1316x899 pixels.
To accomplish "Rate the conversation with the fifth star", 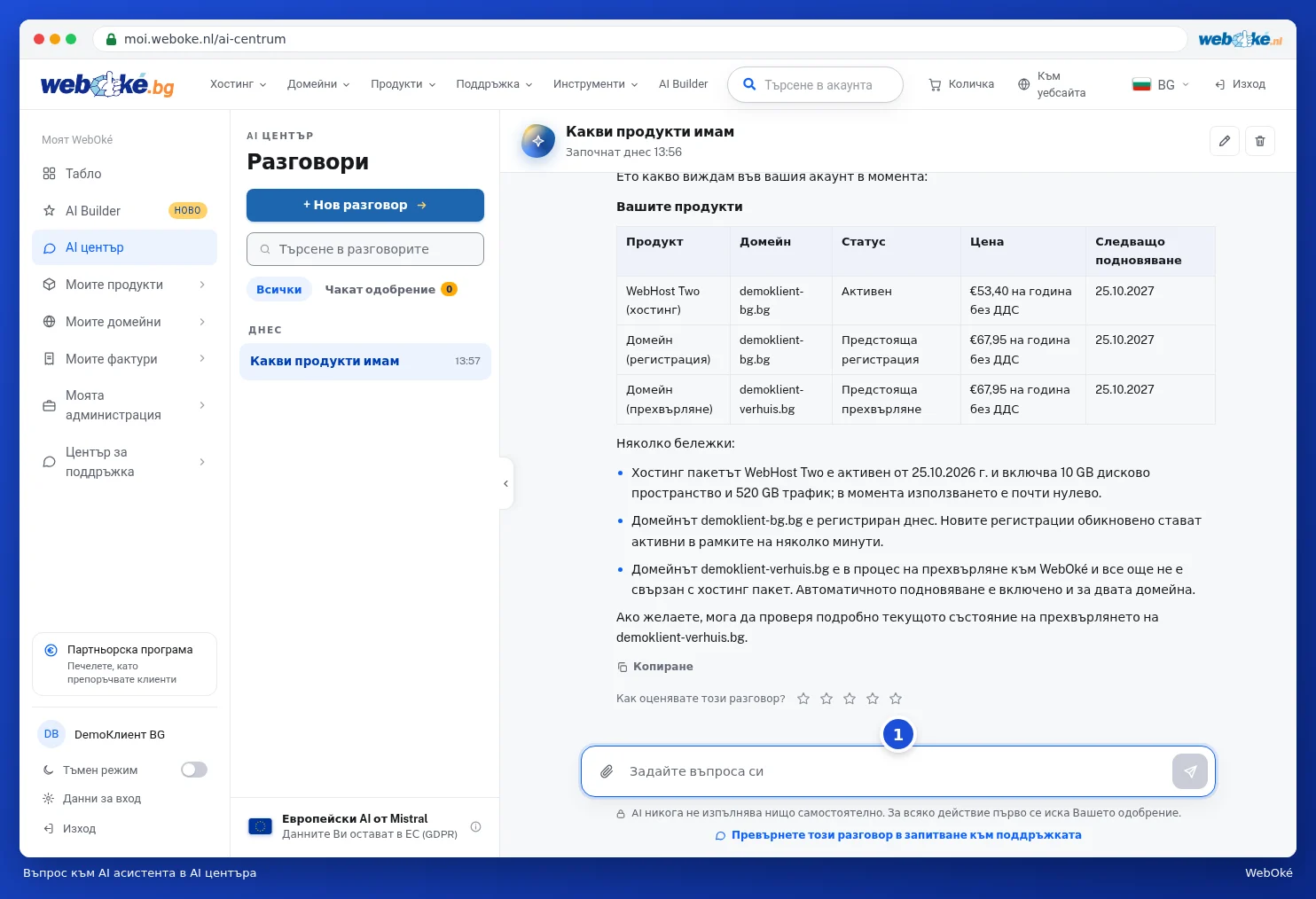I will 896,699.
